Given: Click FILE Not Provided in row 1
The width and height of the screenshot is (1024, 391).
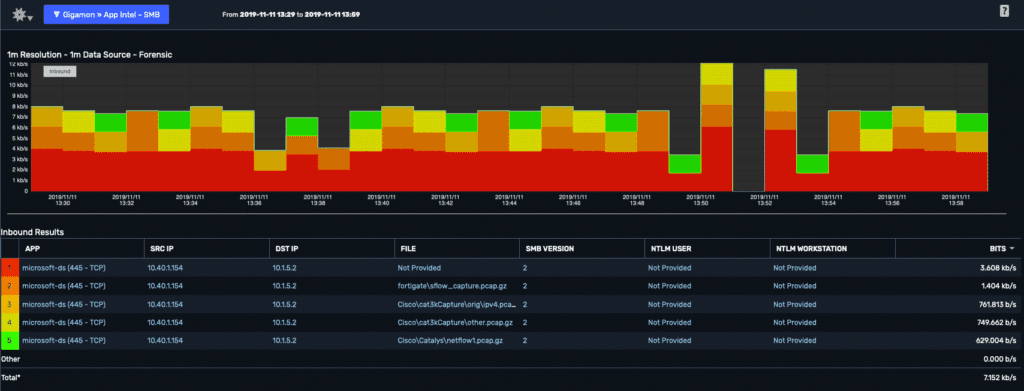Looking at the screenshot, I should pos(419,268).
